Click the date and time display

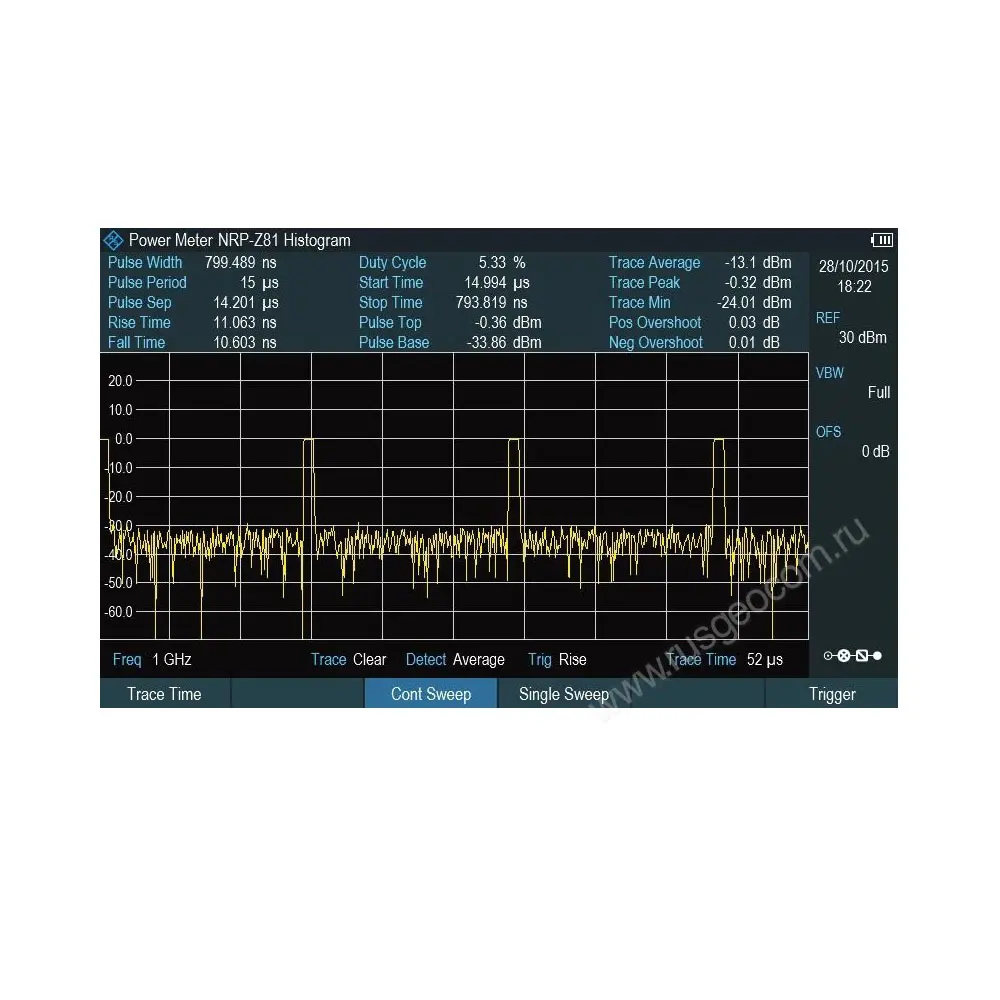(853, 277)
